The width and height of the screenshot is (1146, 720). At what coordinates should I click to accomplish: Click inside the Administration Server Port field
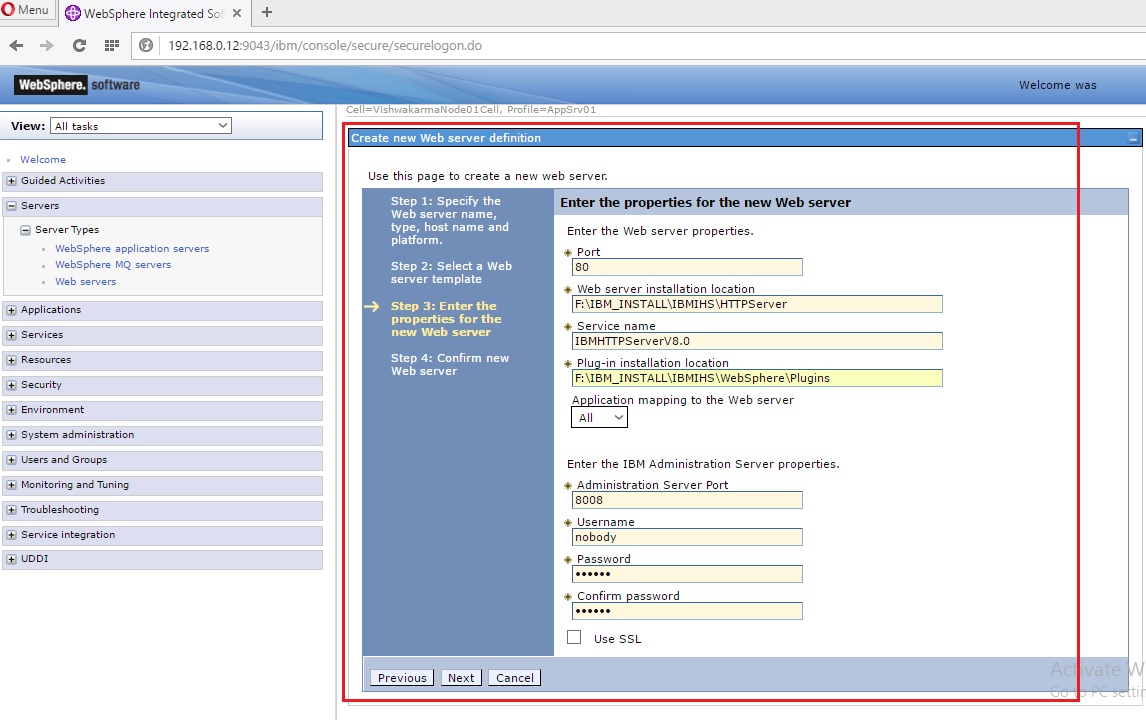tap(687, 500)
